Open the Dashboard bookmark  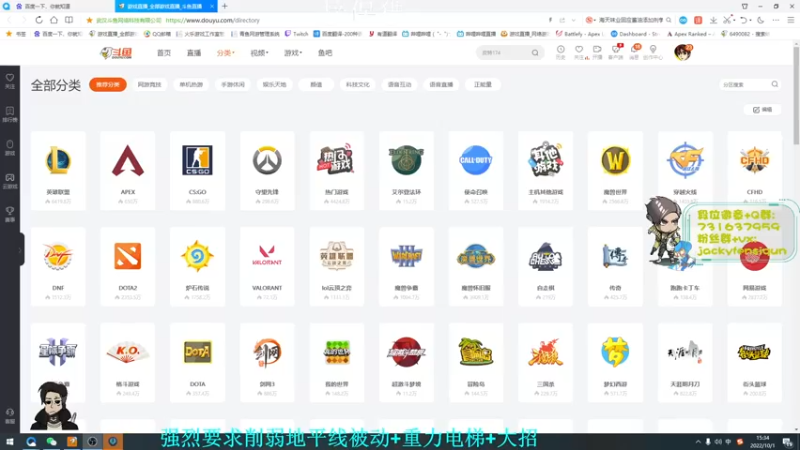click(636, 34)
